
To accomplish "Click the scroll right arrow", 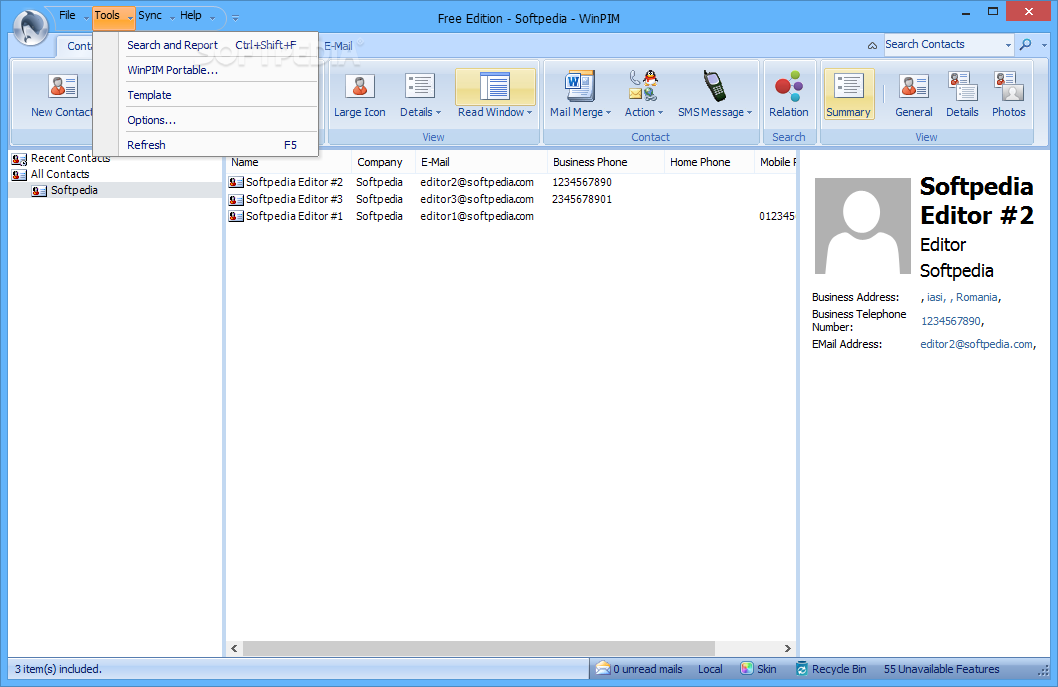I will (x=787, y=649).
